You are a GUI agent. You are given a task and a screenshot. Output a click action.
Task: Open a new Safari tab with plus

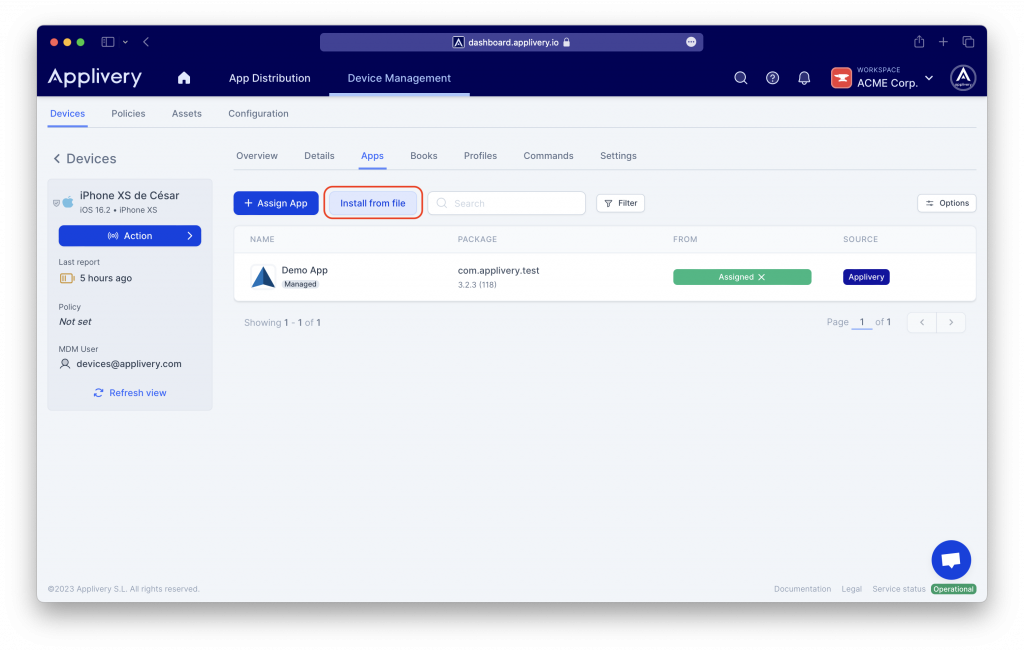(943, 42)
